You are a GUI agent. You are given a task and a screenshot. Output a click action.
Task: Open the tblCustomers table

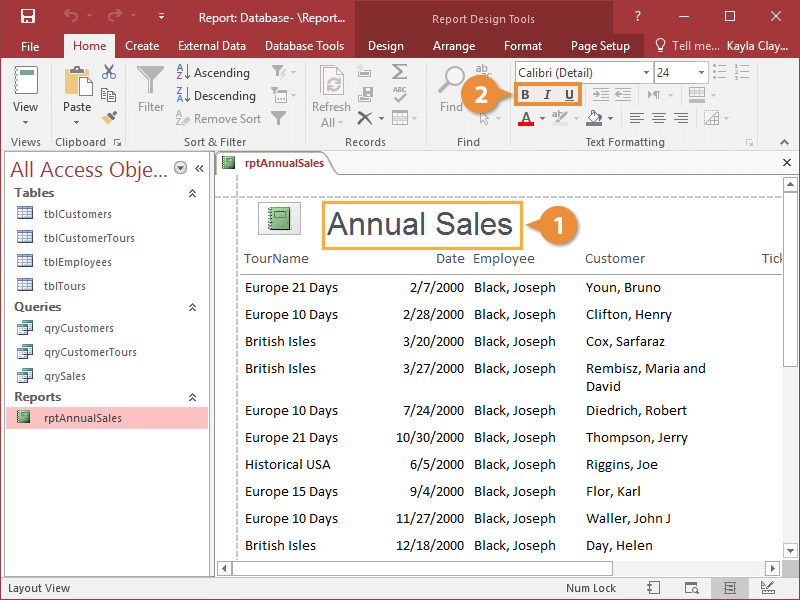coord(77,214)
